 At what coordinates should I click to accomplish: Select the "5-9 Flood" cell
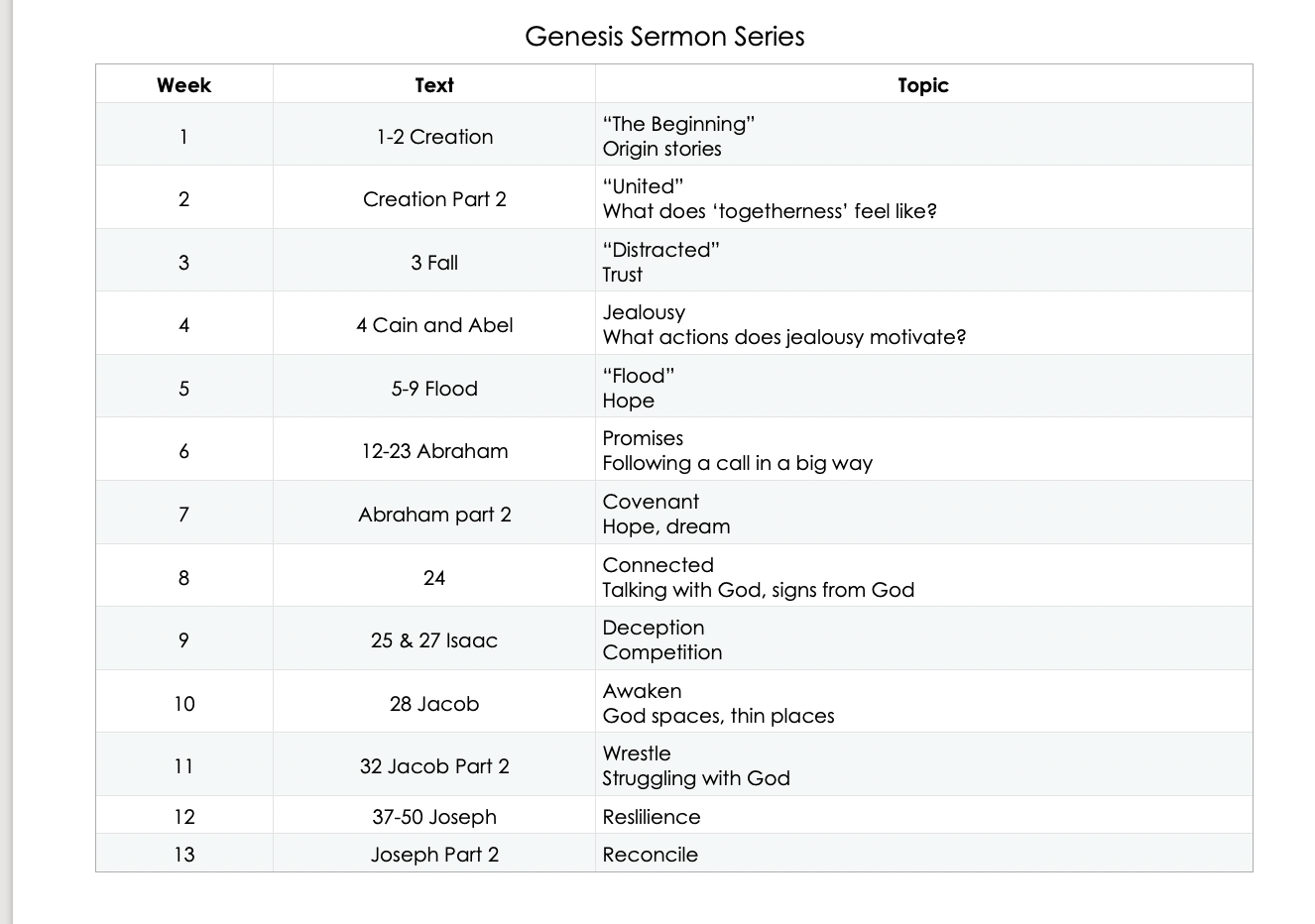(x=434, y=389)
